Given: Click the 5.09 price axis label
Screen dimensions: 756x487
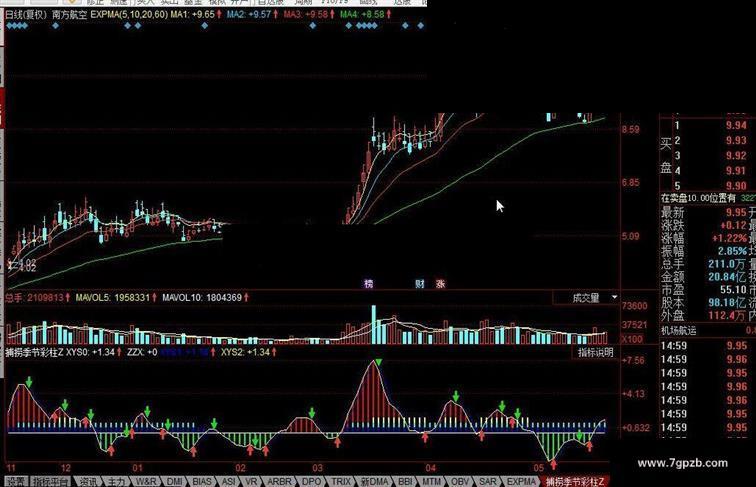Looking at the screenshot, I should pos(631,236).
